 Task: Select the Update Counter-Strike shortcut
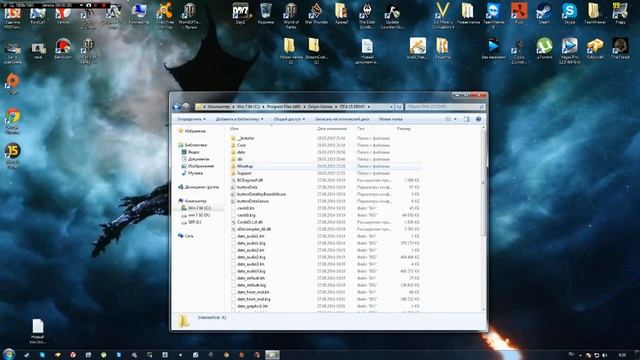tap(392, 16)
